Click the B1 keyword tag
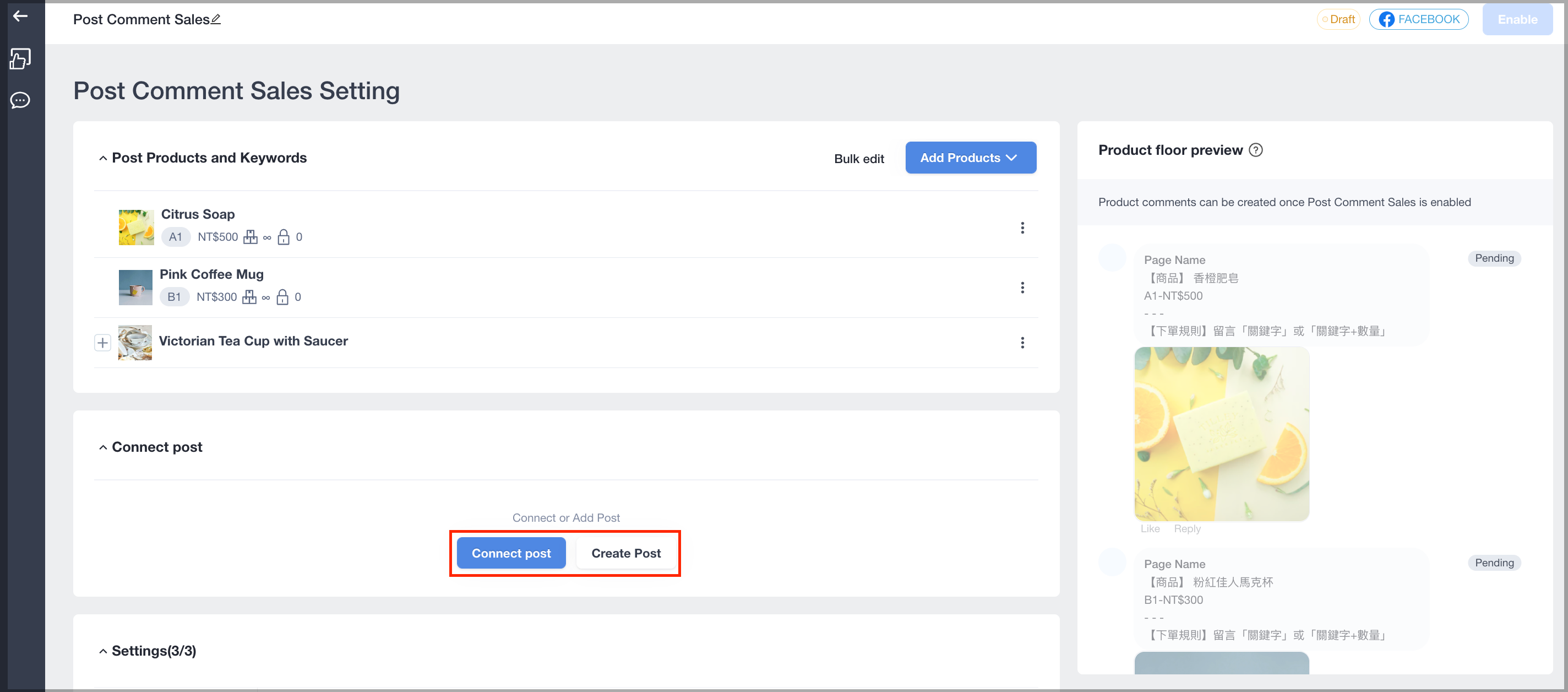Screen dimensions: 1568x692 pyautogui.click(x=175, y=298)
